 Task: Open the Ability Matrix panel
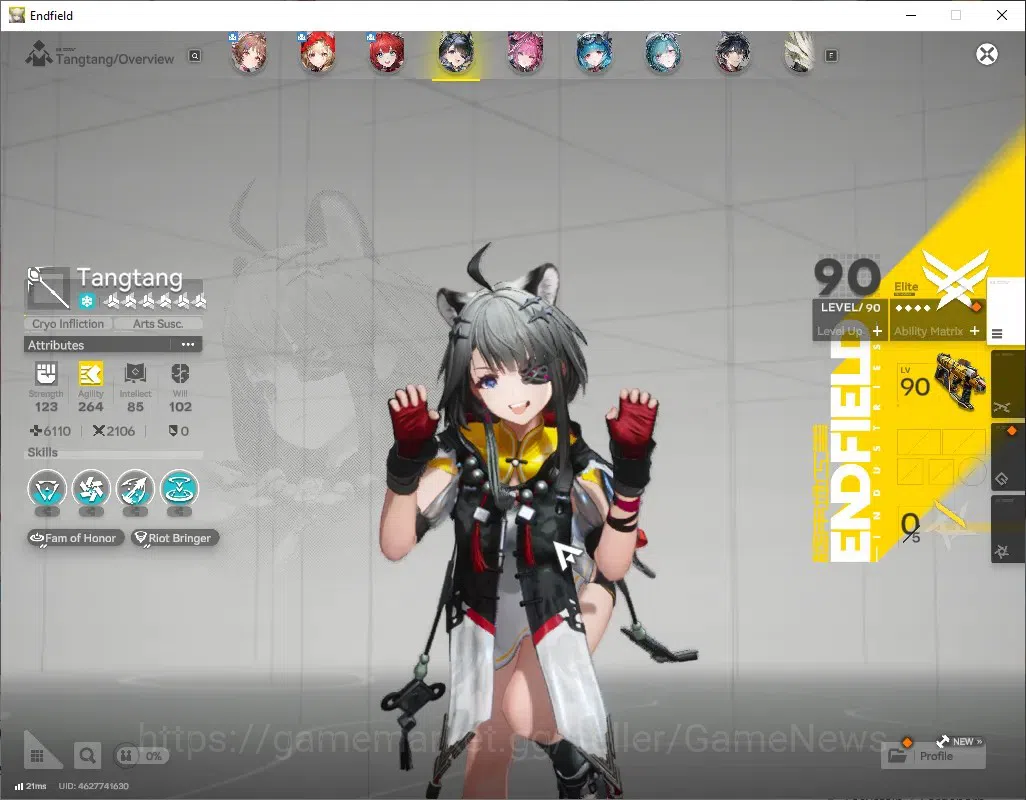click(936, 331)
